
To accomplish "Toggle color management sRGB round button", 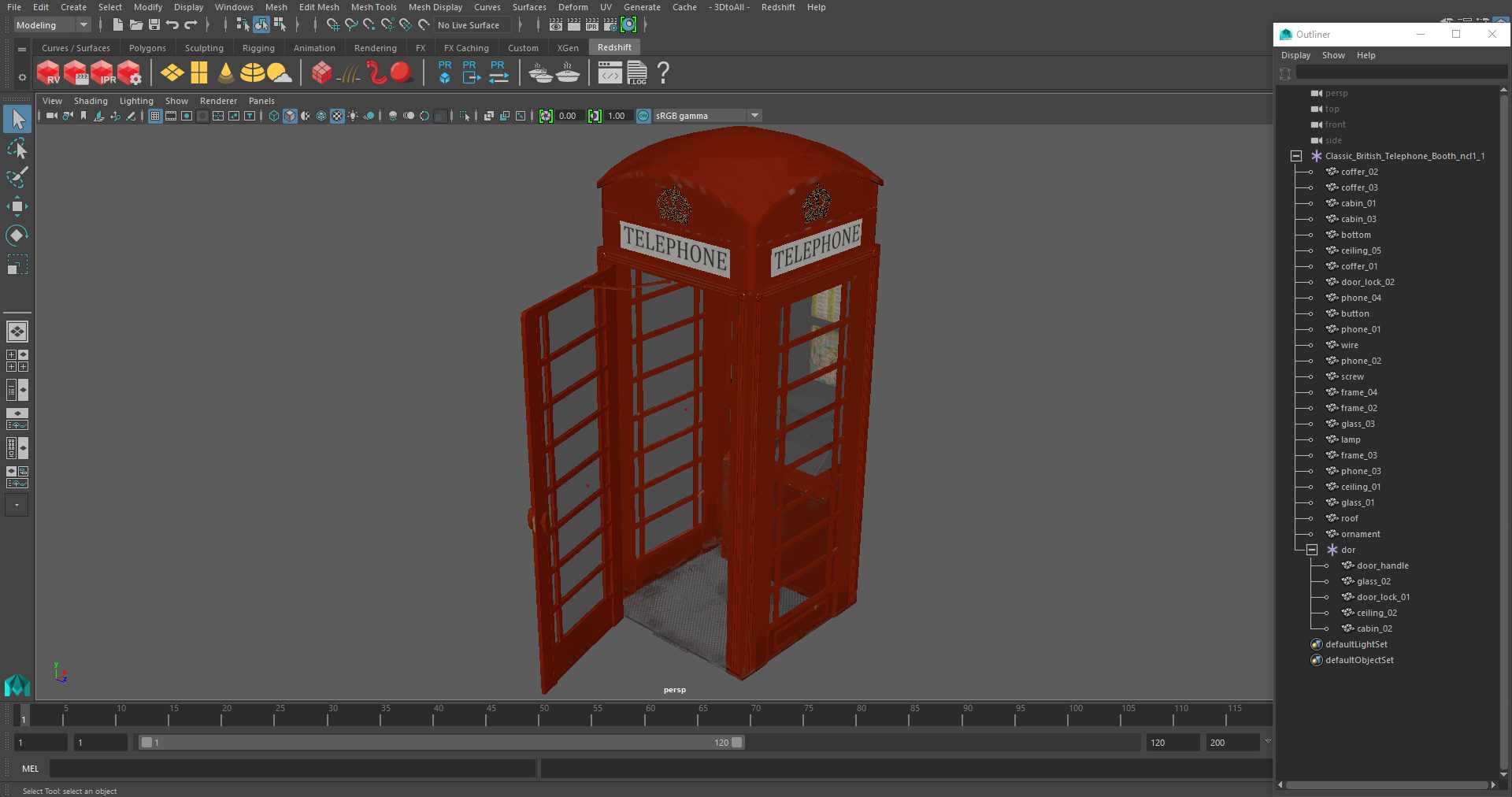I will 643,116.
